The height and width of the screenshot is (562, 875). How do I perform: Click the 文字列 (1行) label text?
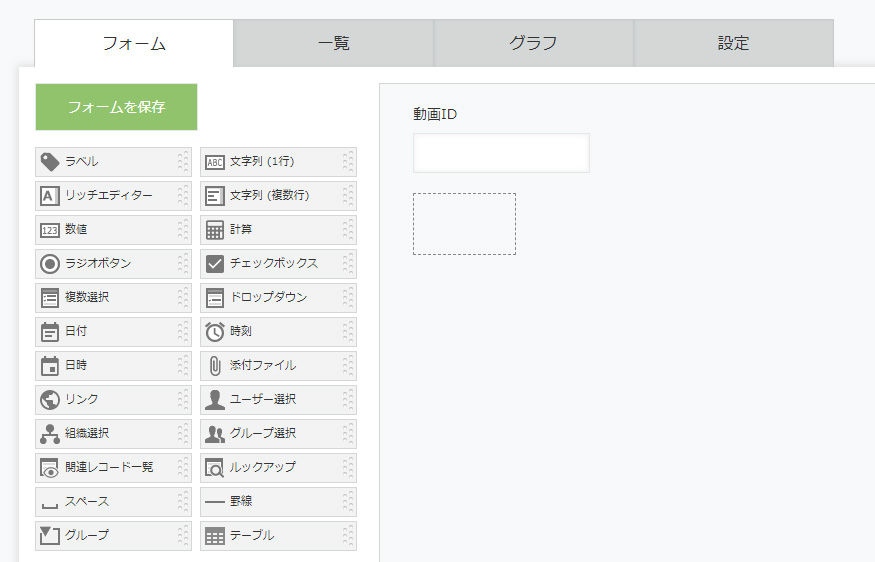(x=262, y=161)
